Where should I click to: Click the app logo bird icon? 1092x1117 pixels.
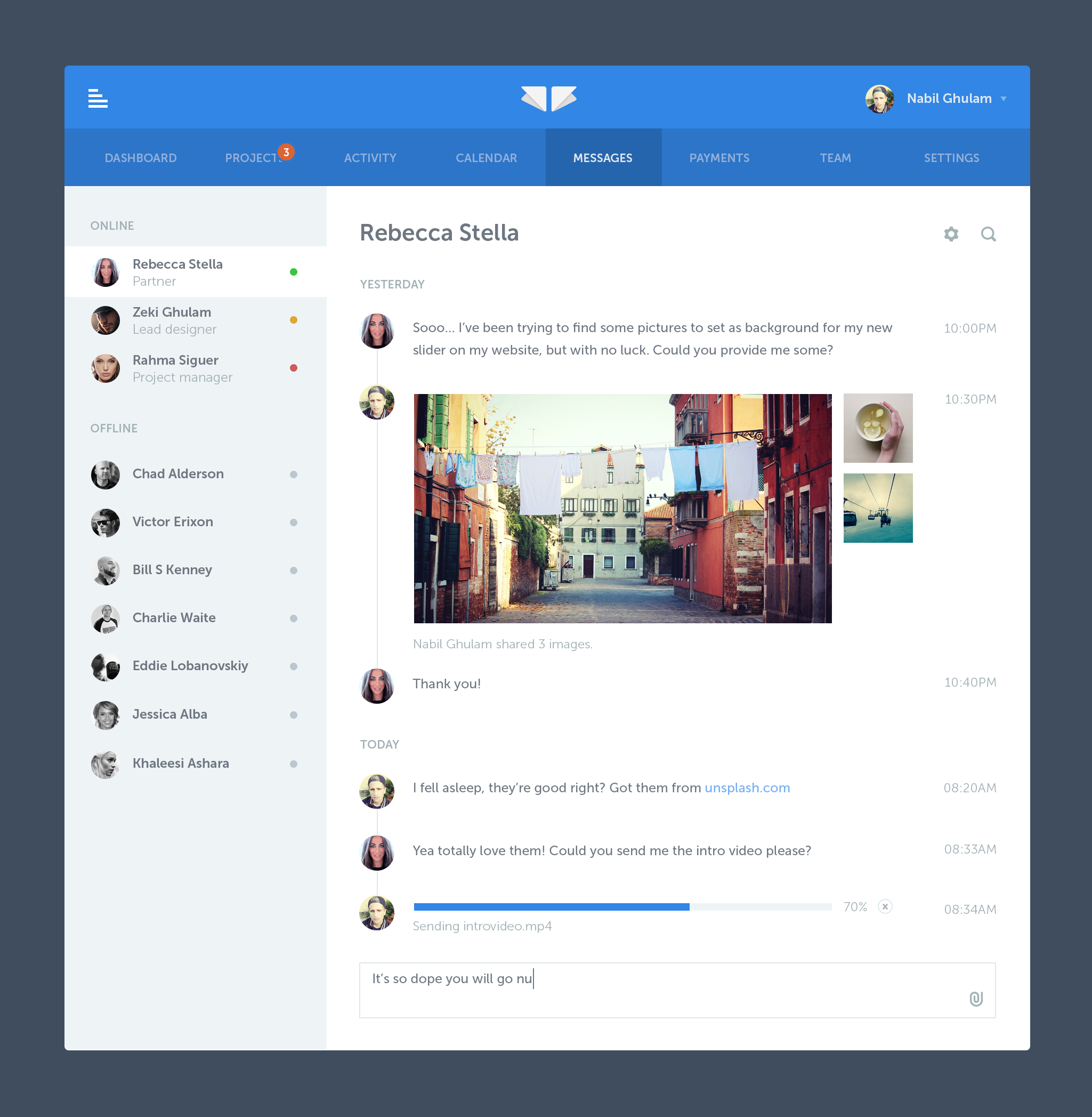547,98
